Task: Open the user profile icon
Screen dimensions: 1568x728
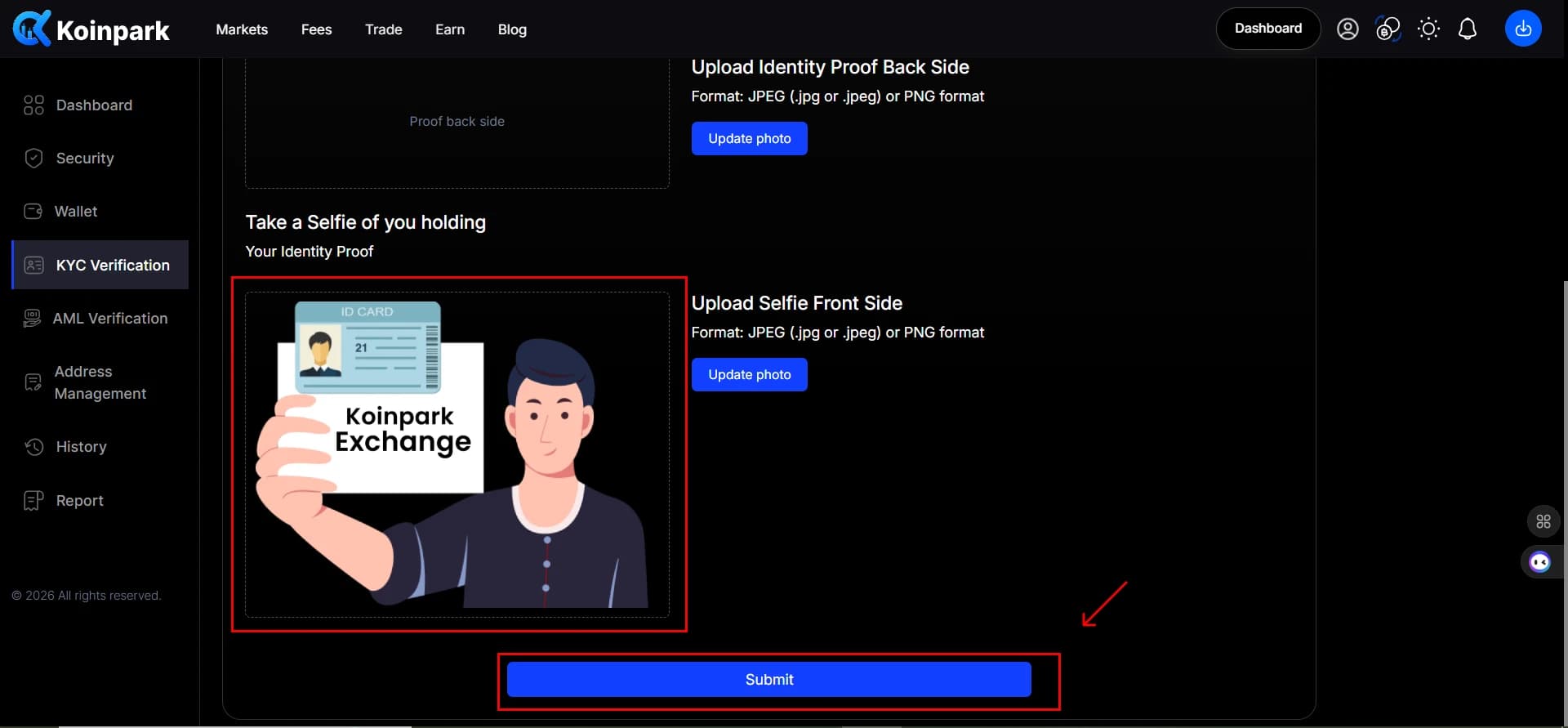Action: [1347, 29]
